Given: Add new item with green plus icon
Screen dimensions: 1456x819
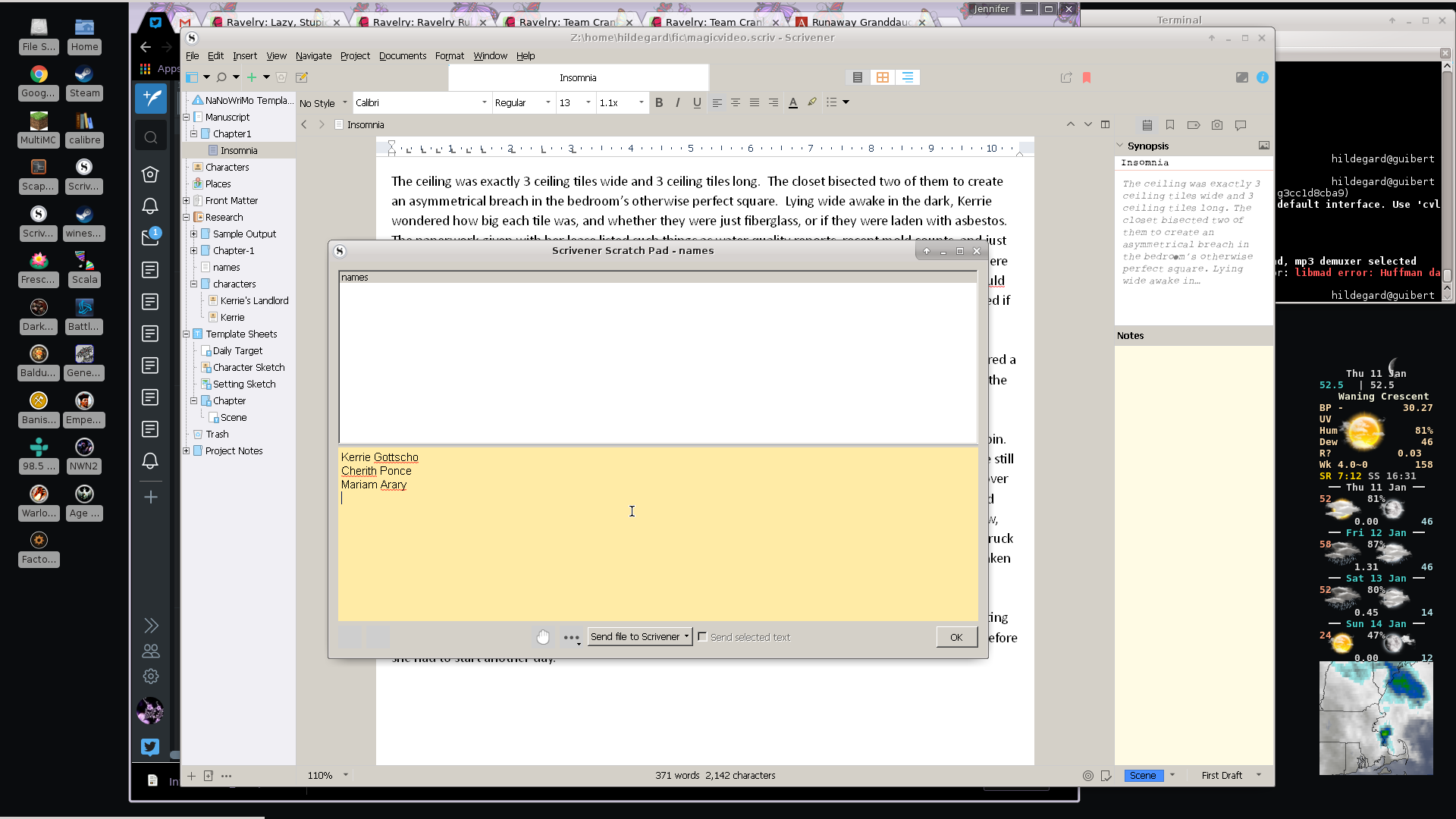Looking at the screenshot, I should pyautogui.click(x=252, y=77).
